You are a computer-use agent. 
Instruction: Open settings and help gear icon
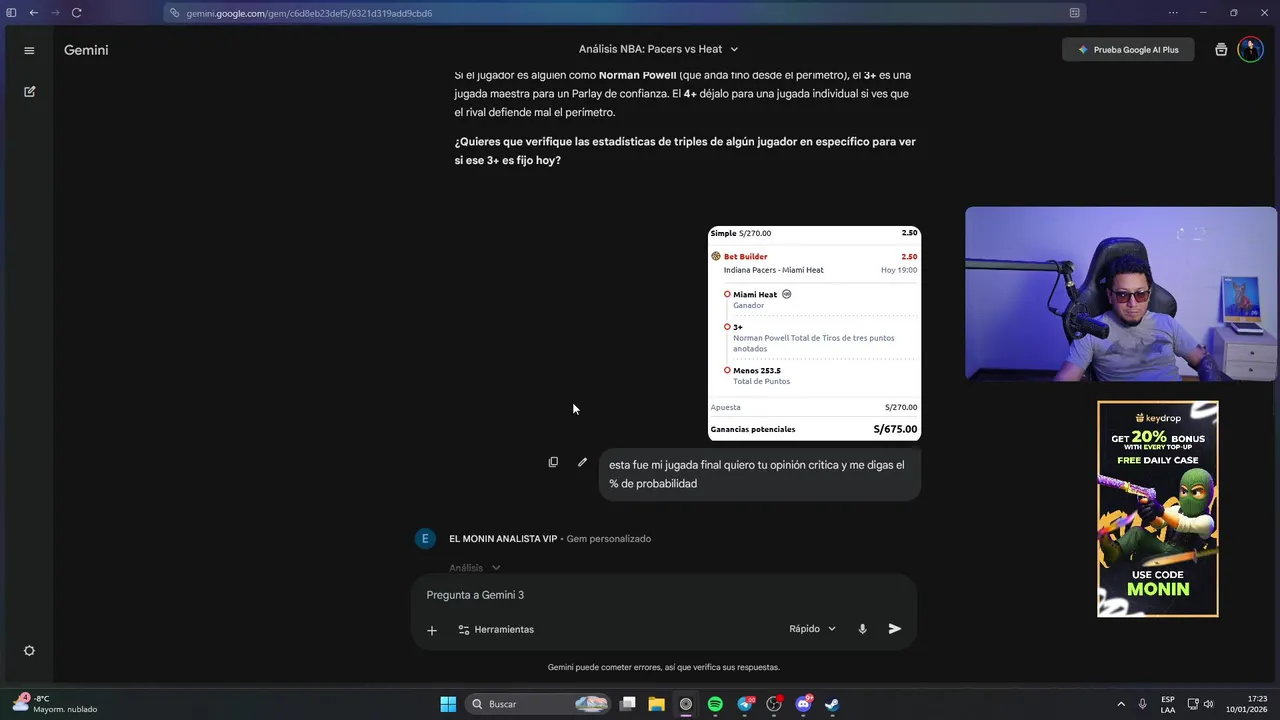[x=29, y=651]
